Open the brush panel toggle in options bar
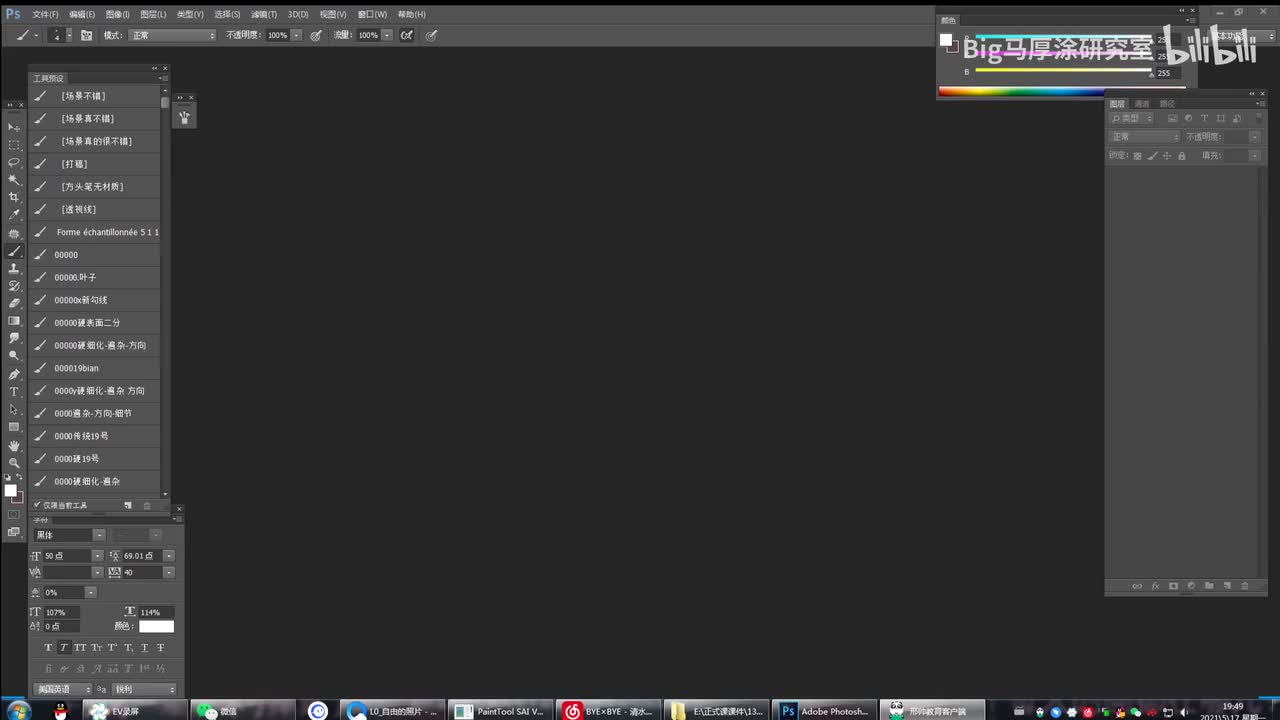Image resolution: width=1280 pixels, height=720 pixels. click(x=86, y=35)
